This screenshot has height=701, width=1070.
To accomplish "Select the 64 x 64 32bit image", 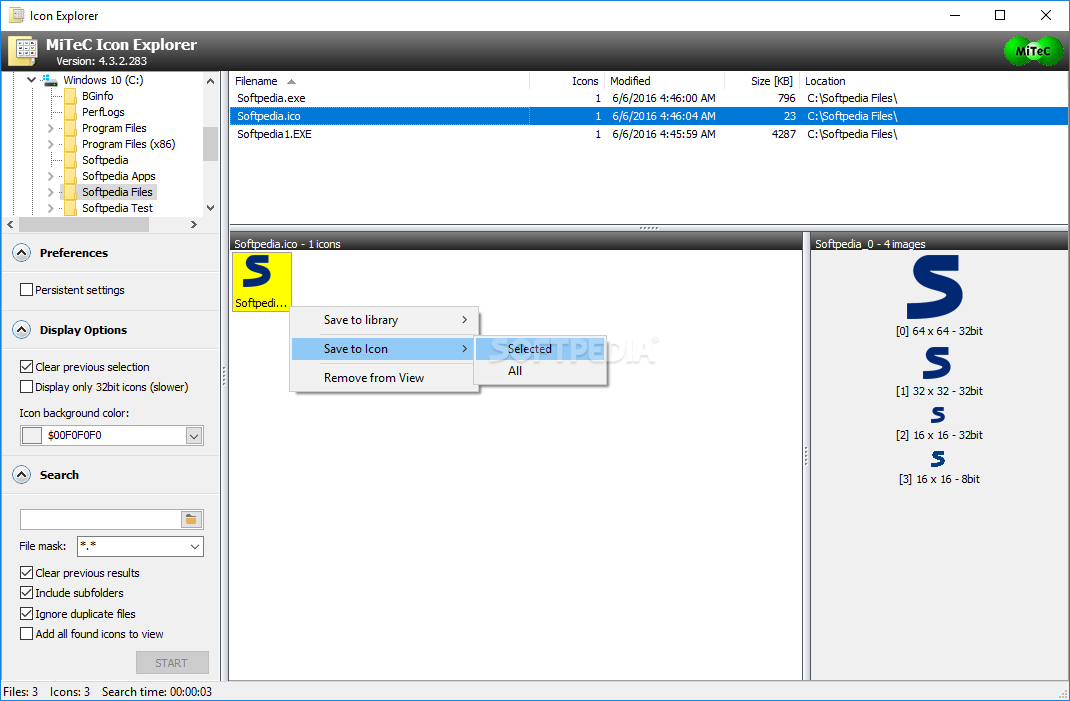I will pos(934,287).
